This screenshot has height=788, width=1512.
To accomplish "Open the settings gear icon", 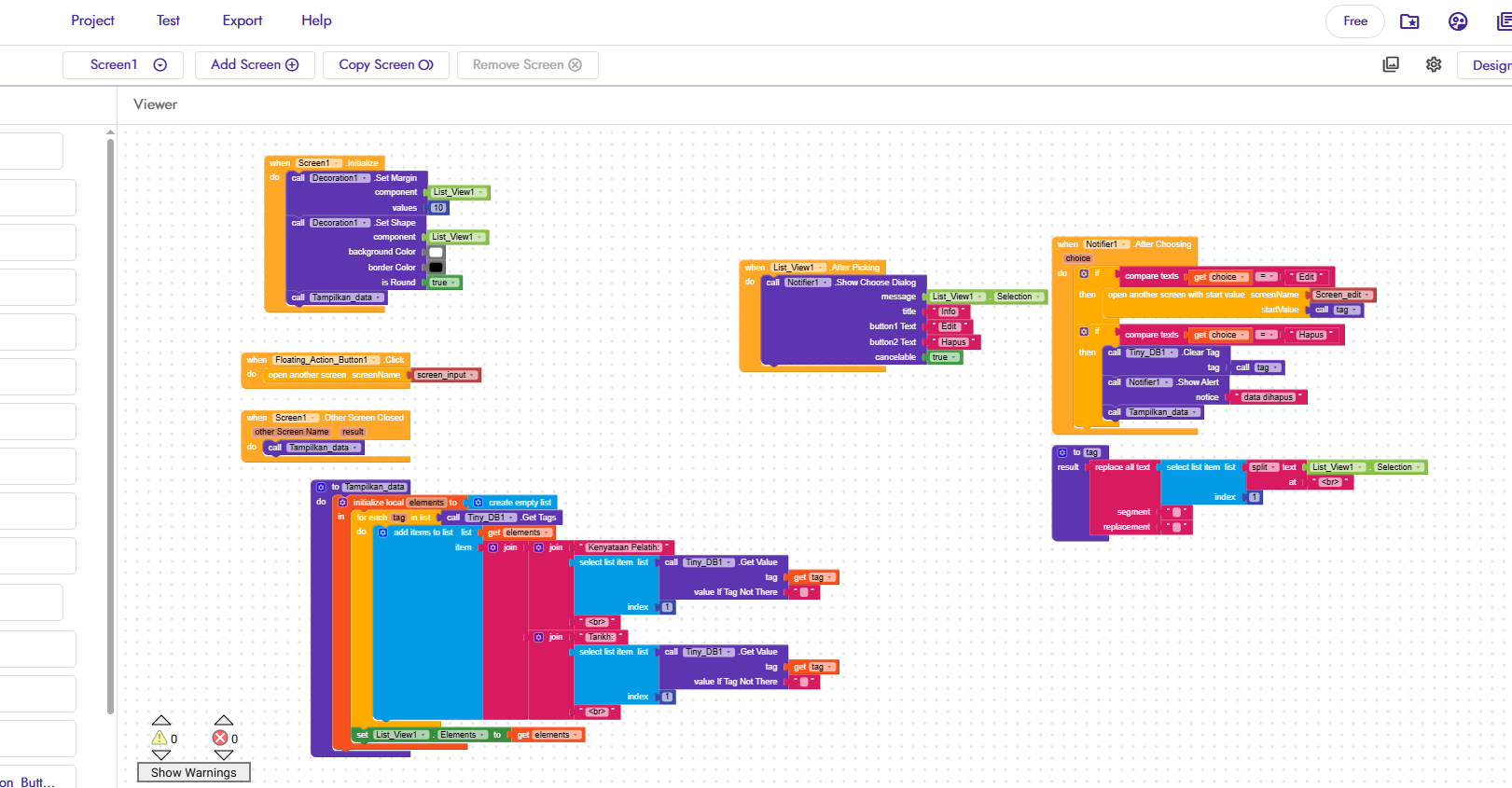I will pyautogui.click(x=1434, y=64).
